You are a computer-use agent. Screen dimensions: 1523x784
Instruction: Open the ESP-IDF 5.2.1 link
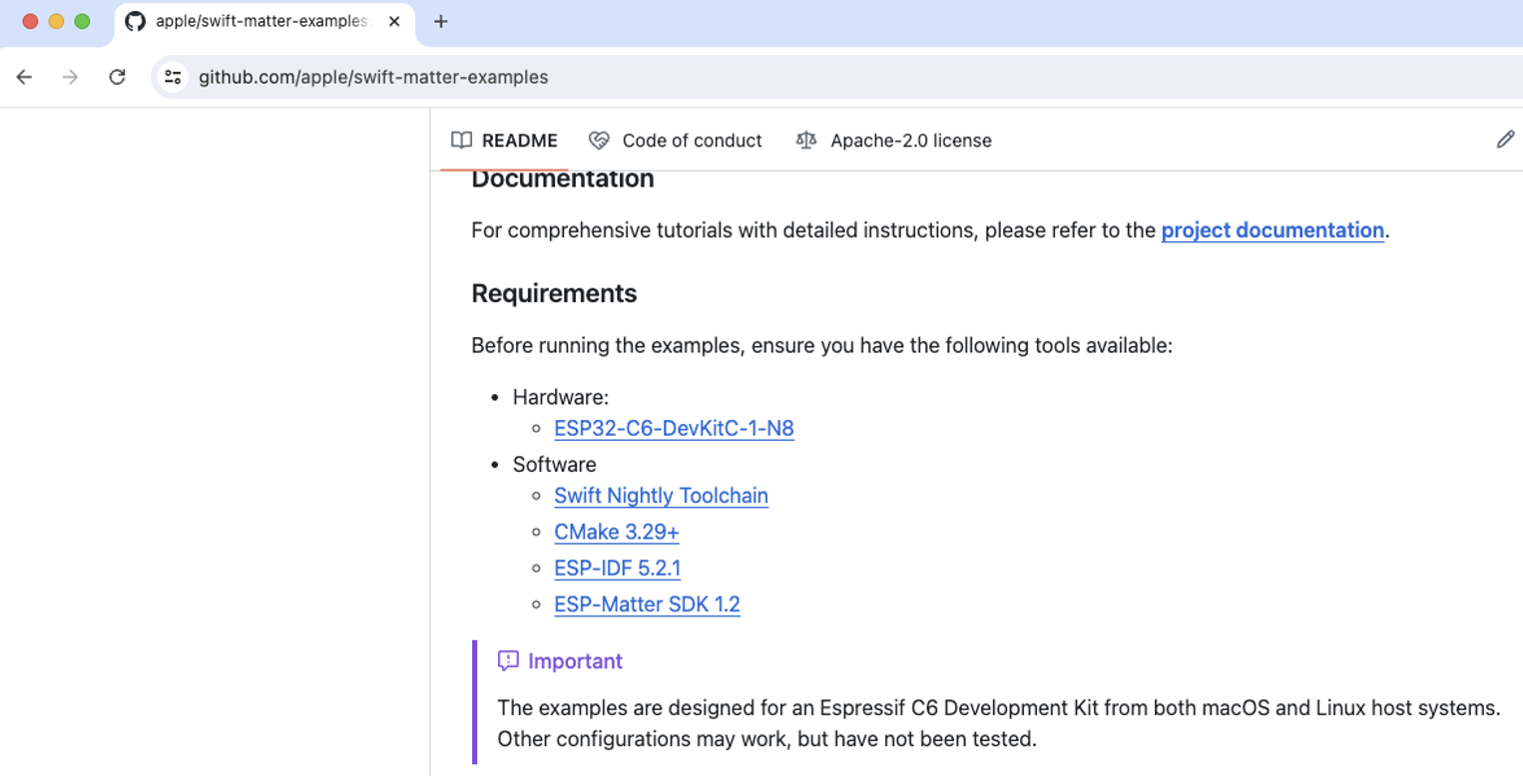point(618,568)
